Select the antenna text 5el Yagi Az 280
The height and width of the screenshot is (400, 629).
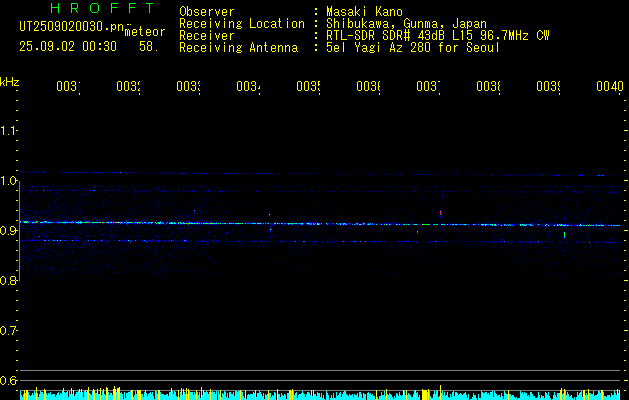point(380,48)
